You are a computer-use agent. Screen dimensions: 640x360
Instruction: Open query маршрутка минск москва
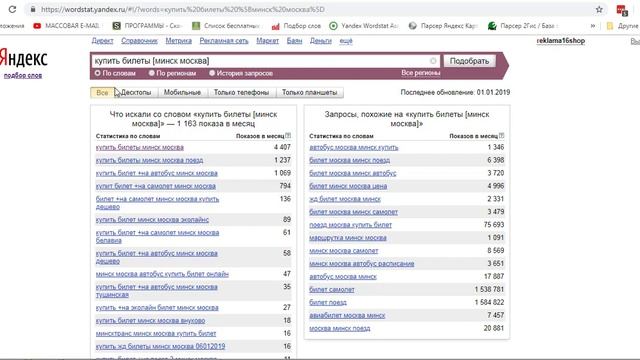348,238
